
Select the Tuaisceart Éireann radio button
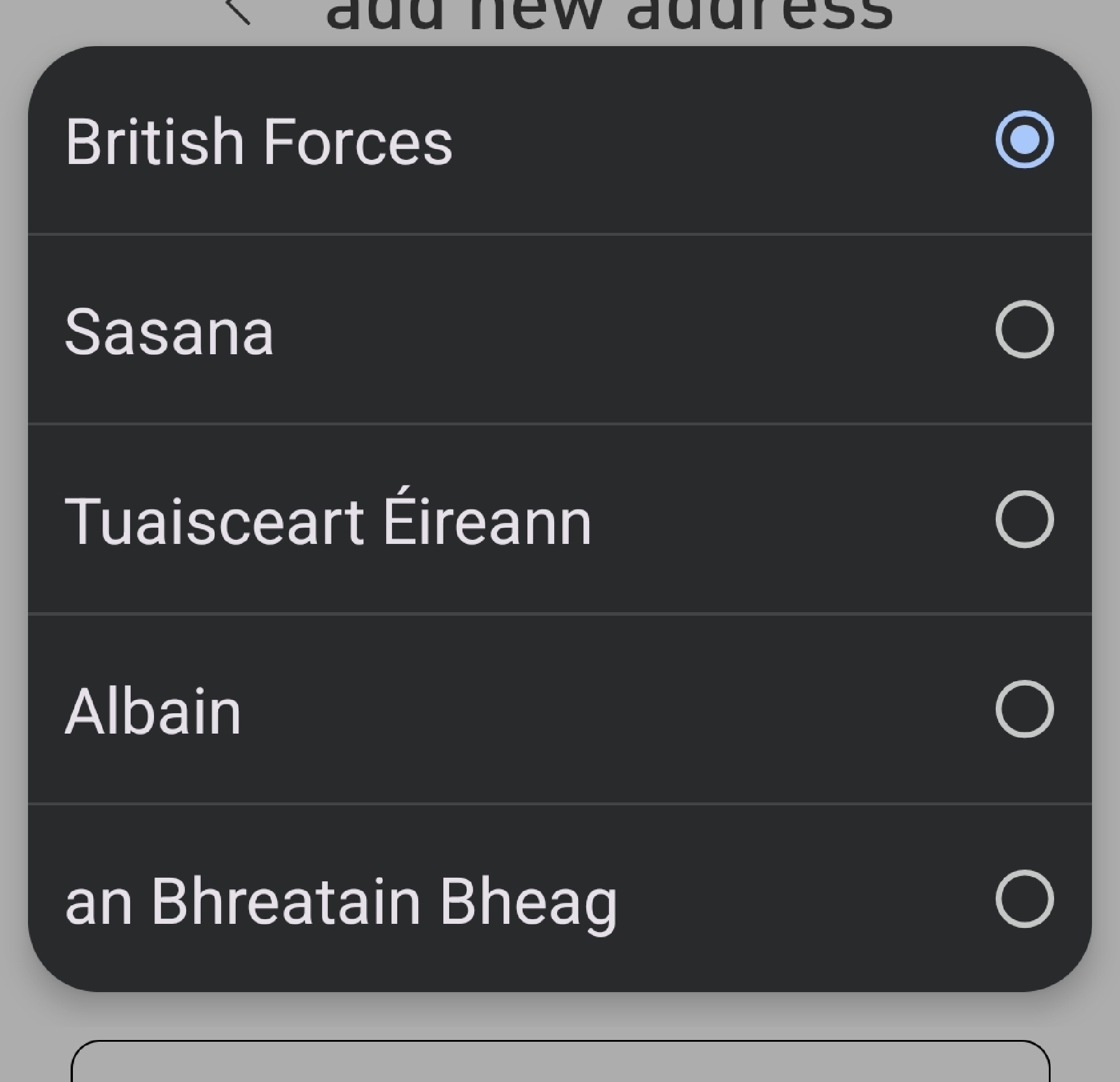coord(1024,519)
